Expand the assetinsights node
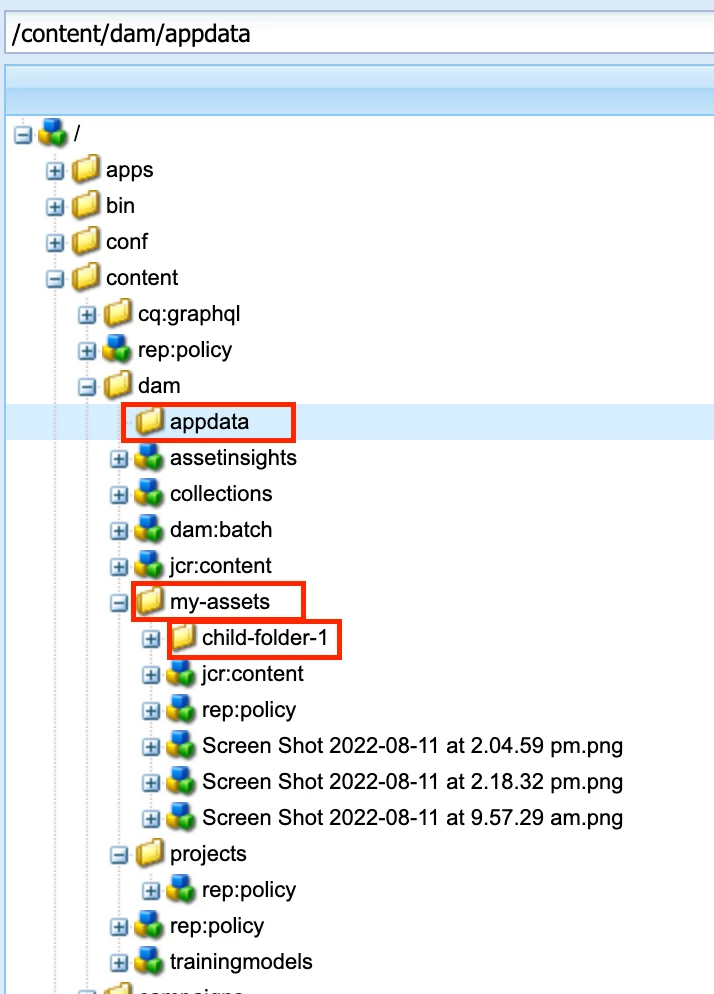The height and width of the screenshot is (994, 714). 119,458
